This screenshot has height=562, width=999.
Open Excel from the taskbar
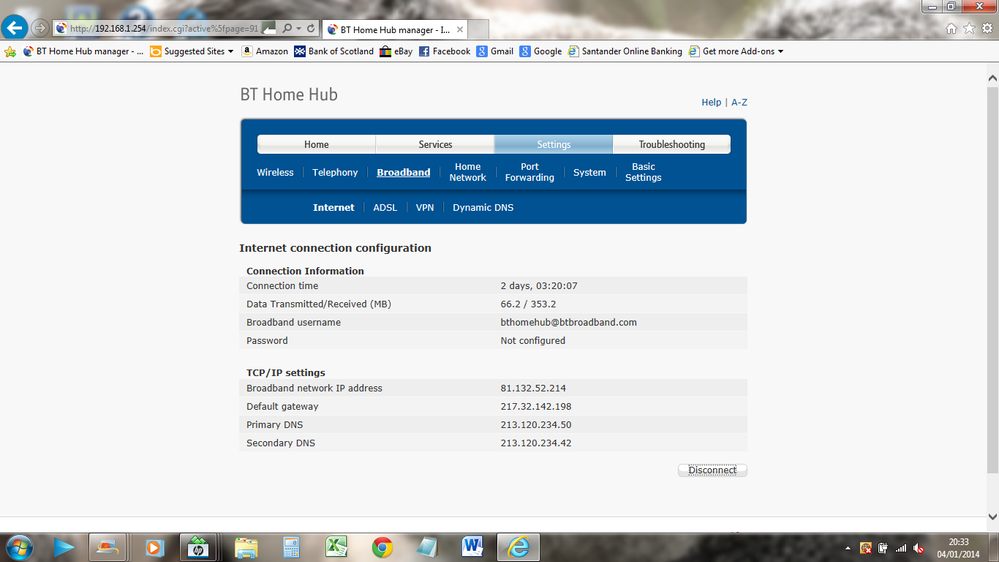pos(336,547)
